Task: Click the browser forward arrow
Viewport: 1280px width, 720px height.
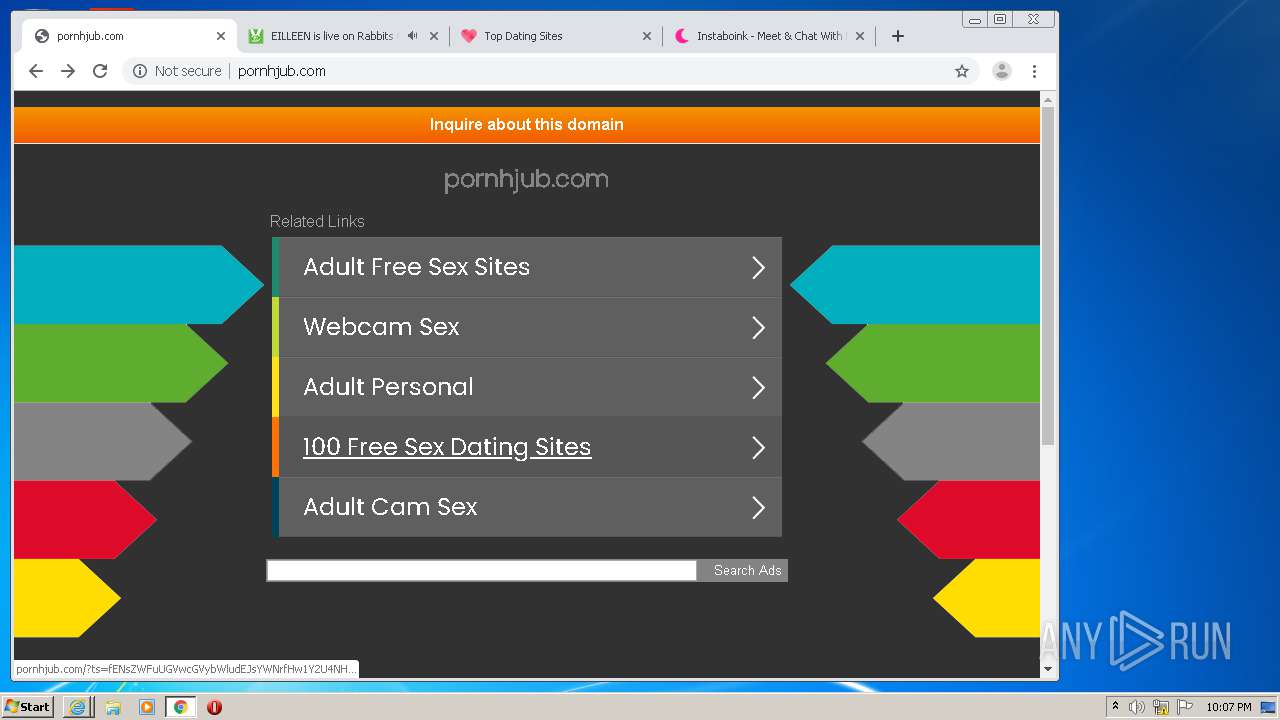Action: click(68, 71)
